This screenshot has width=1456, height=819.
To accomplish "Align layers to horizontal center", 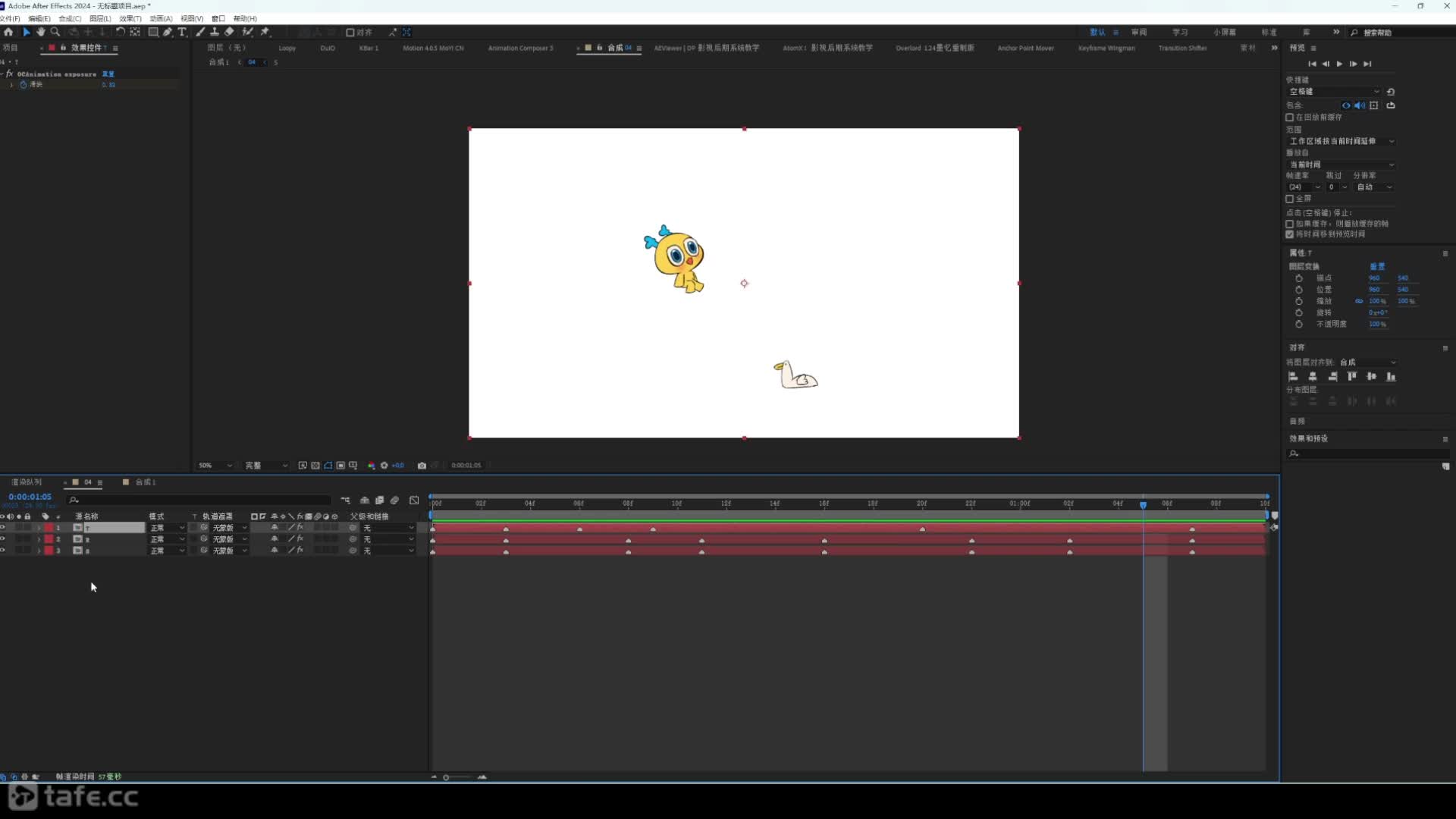I will 1313,377.
